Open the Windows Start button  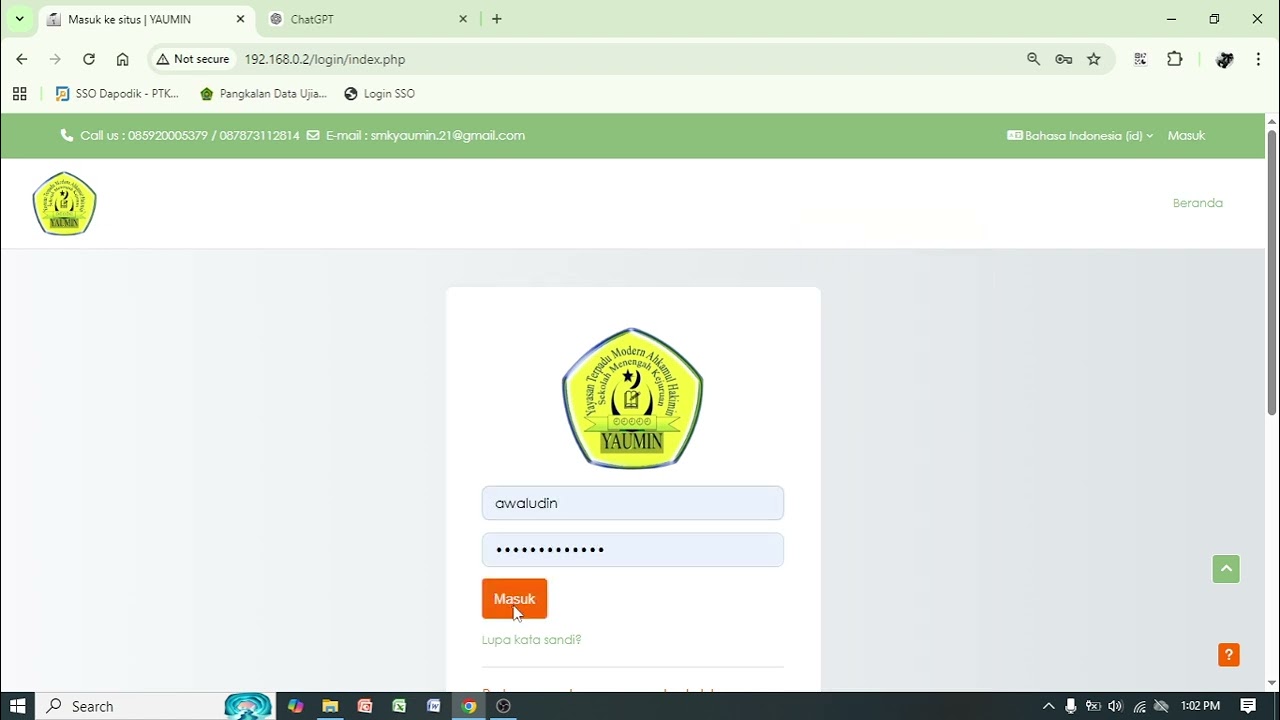(17, 706)
